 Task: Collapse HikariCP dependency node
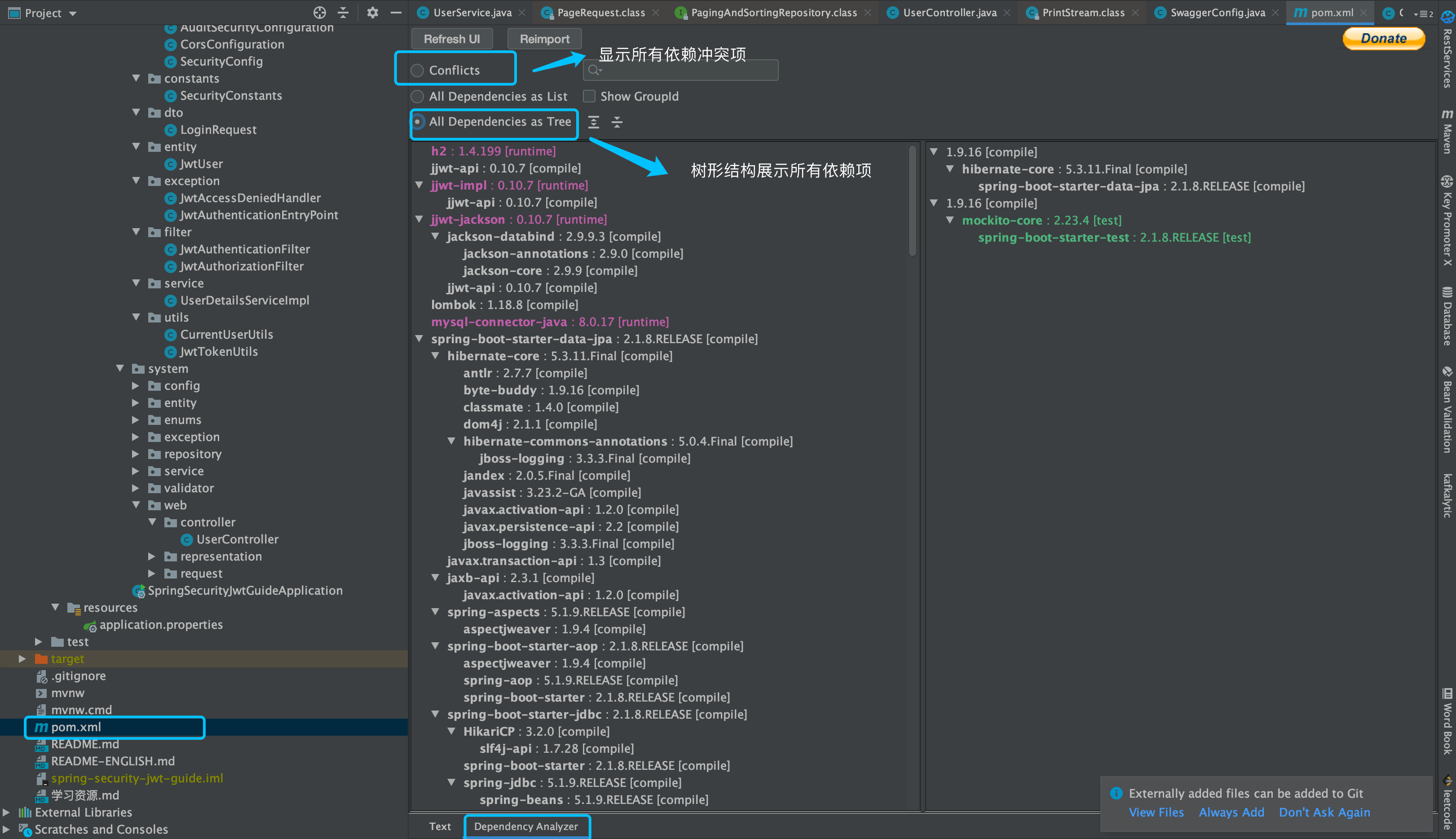(452, 731)
